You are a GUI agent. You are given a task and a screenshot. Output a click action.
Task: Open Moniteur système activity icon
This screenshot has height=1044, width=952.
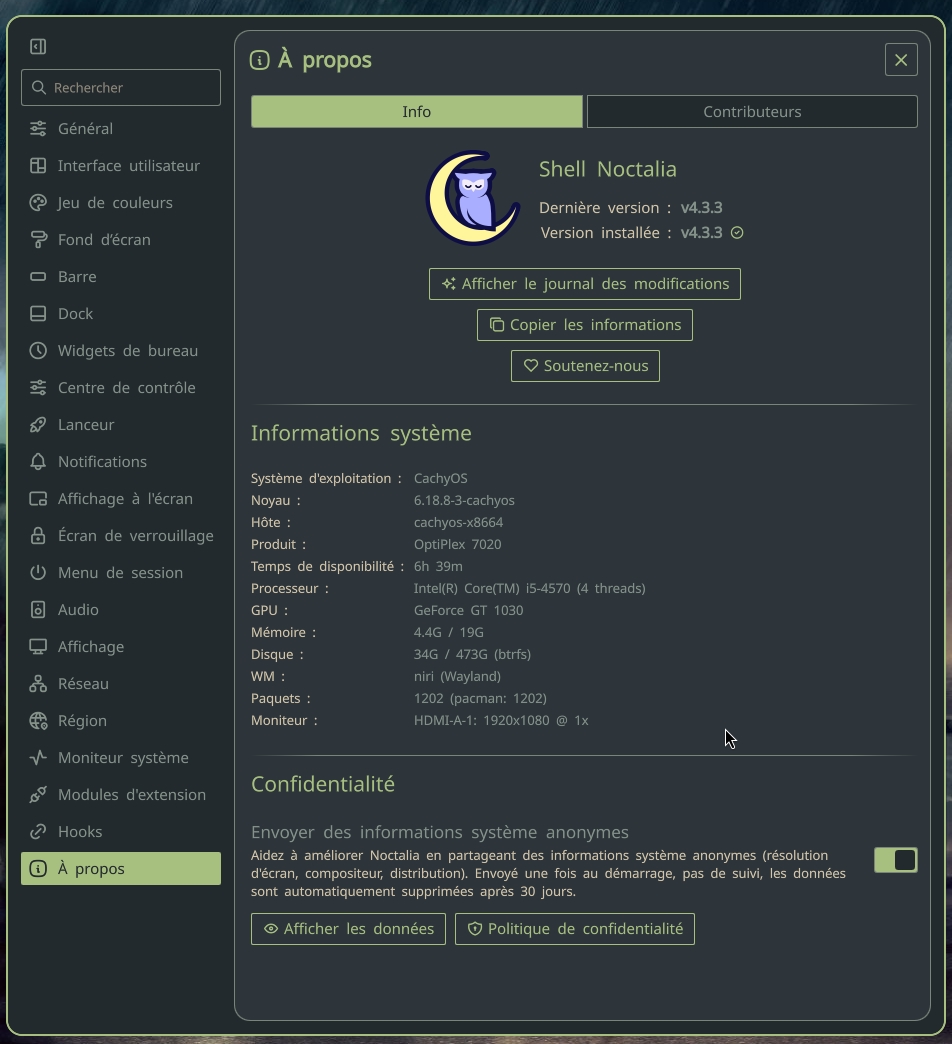click(x=38, y=758)
